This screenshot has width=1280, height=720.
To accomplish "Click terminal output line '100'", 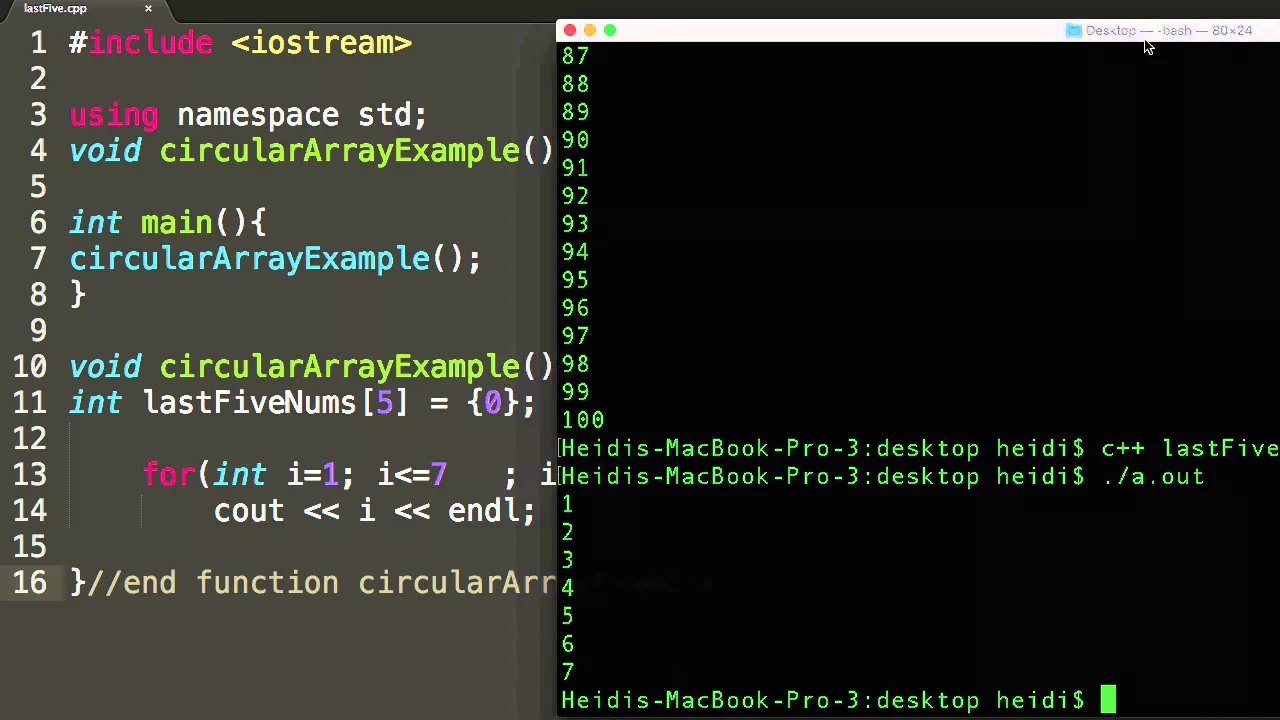I will 582,421.
